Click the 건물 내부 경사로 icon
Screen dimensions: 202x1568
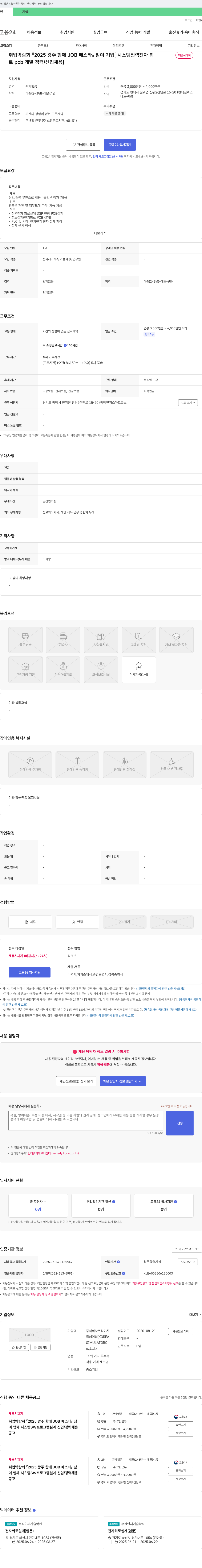coord(171,764)
